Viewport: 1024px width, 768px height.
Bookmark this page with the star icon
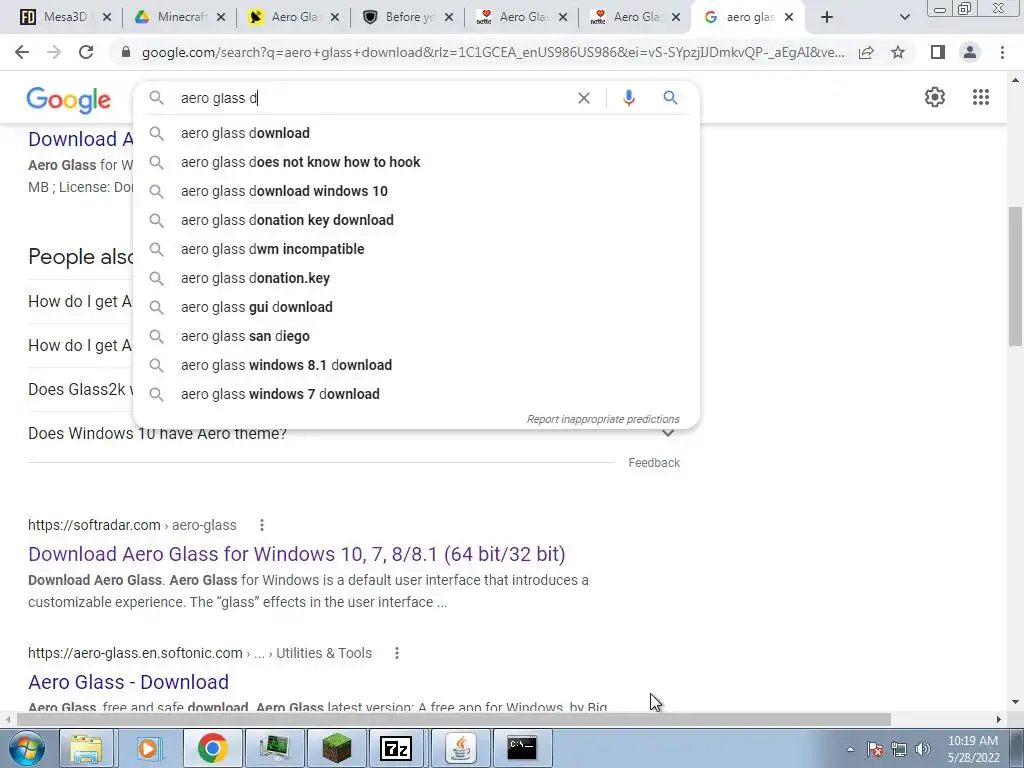898,52
